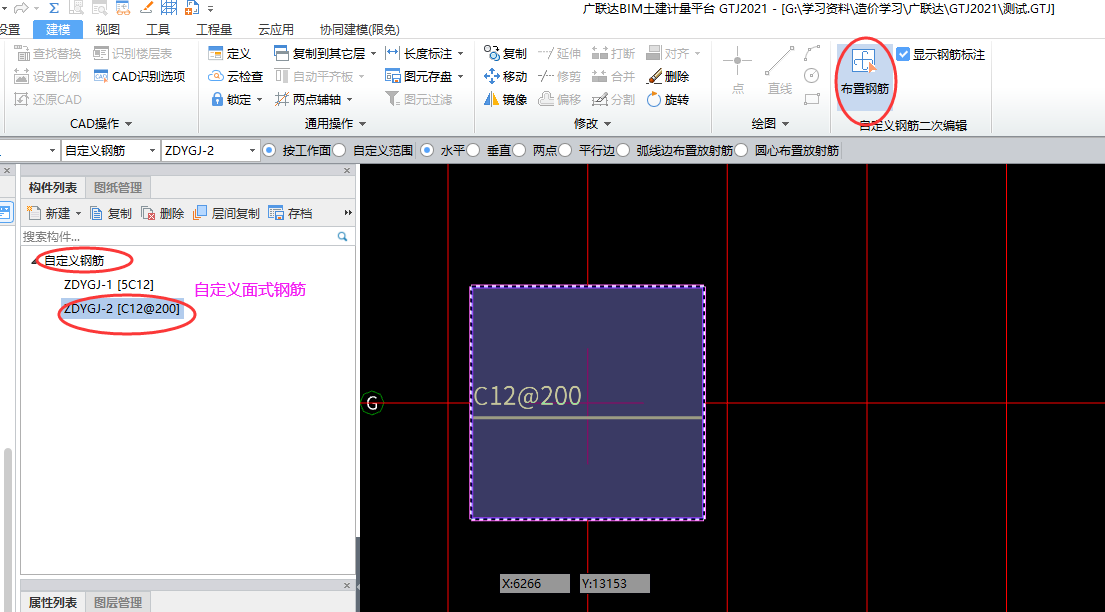Click 存档 in component list toolbar
Viewport: 1105px width, 612px height.
(290, 213)
